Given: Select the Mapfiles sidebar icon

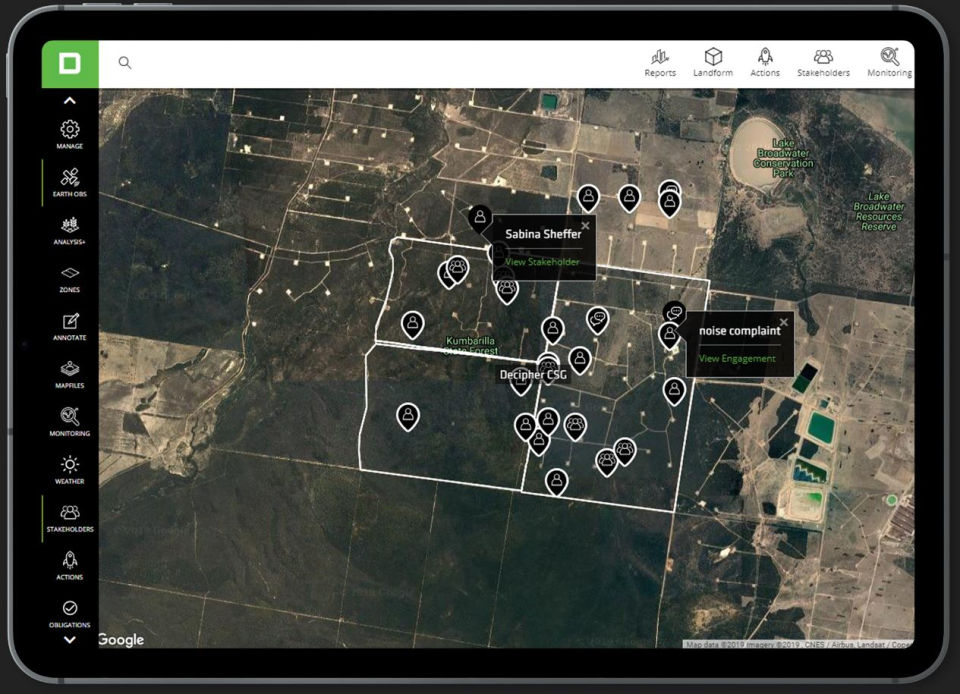Looking at the screenshot, I should click(70, 374).
